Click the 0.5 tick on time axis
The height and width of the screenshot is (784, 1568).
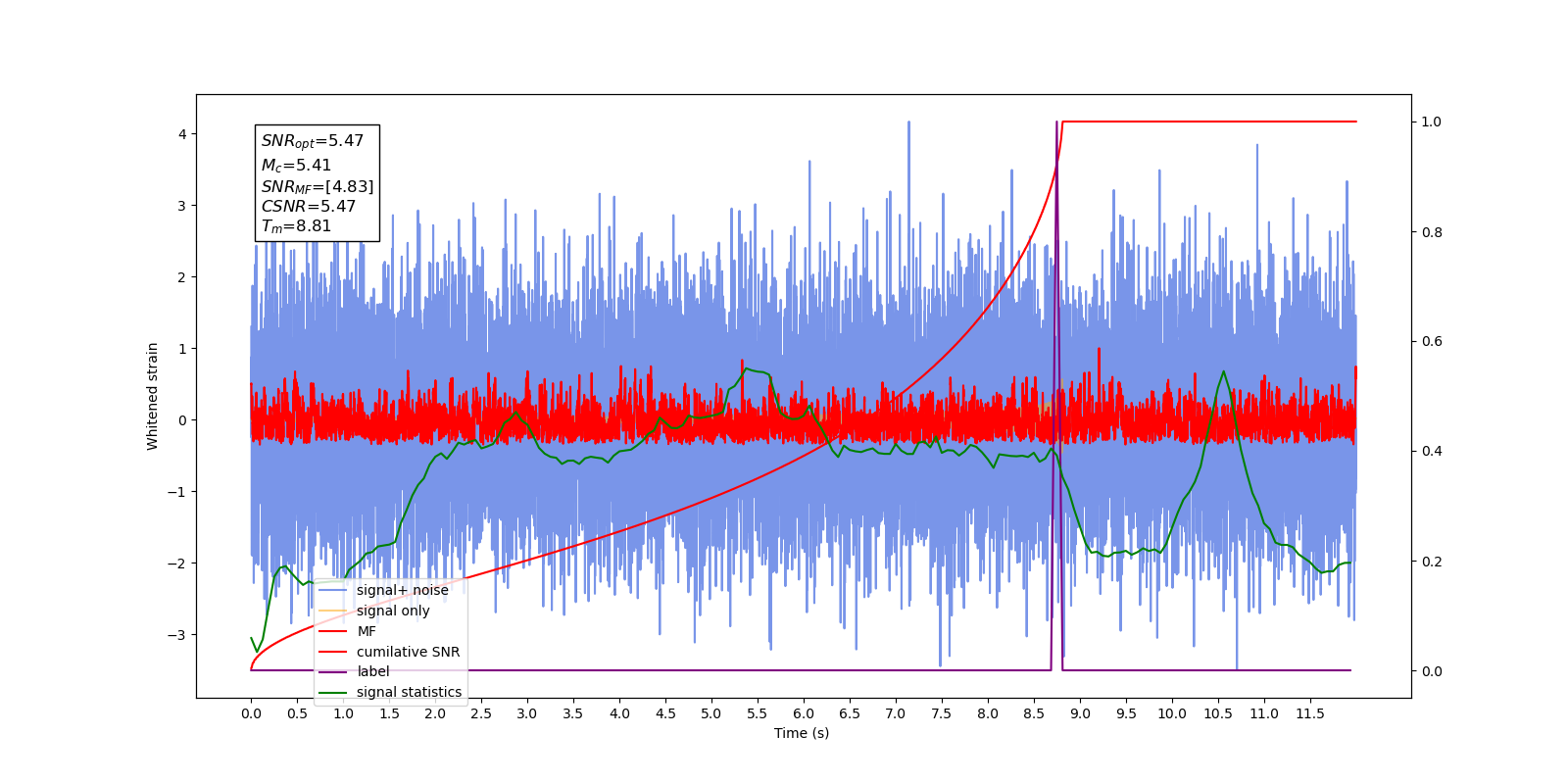coord(297,713)
